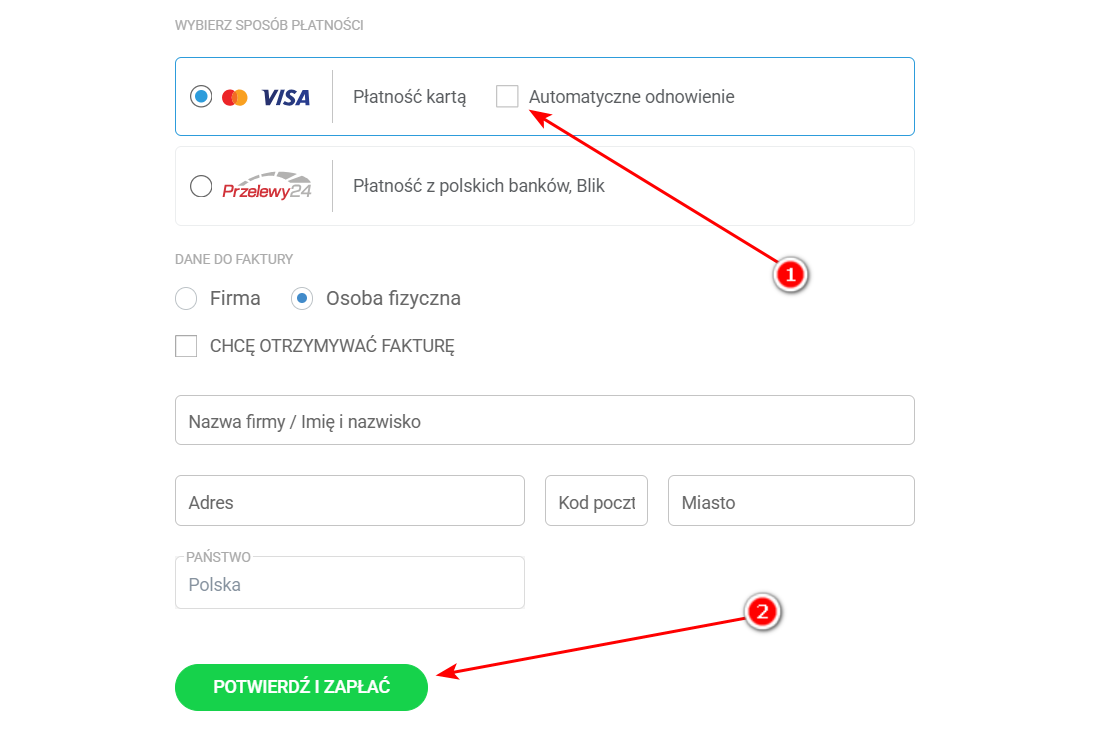Tick CHCĘ OTRZYMYWAĆ FAKTURĘ checkbox
Screen dimensions: 1099x738
coord(186,346)
